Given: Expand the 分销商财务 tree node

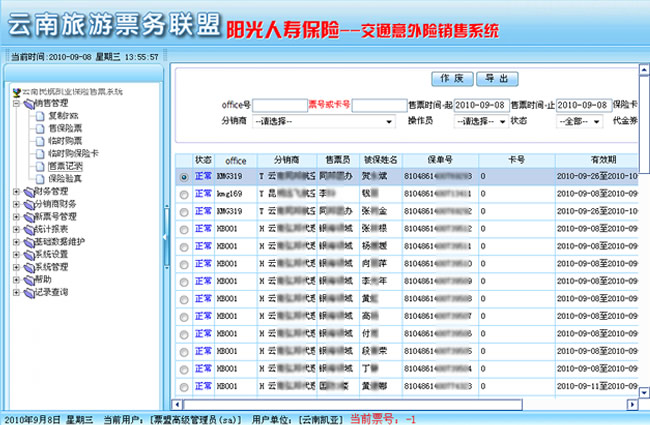Looking at the screenshot, I should tap(16, 204).
